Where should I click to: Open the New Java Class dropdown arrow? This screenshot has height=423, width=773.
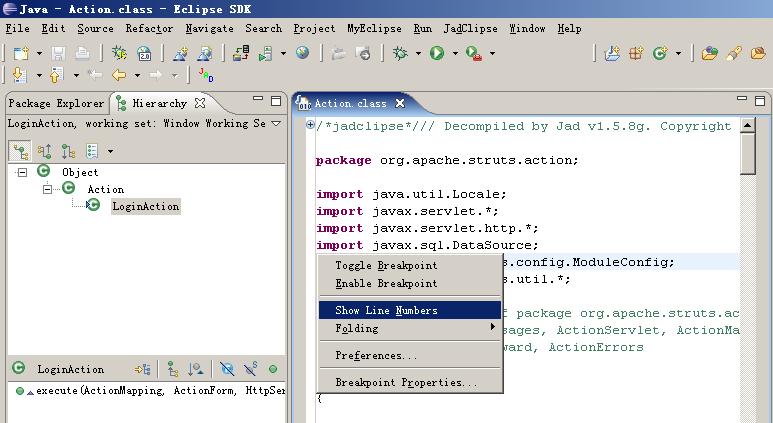pos(678,53)
